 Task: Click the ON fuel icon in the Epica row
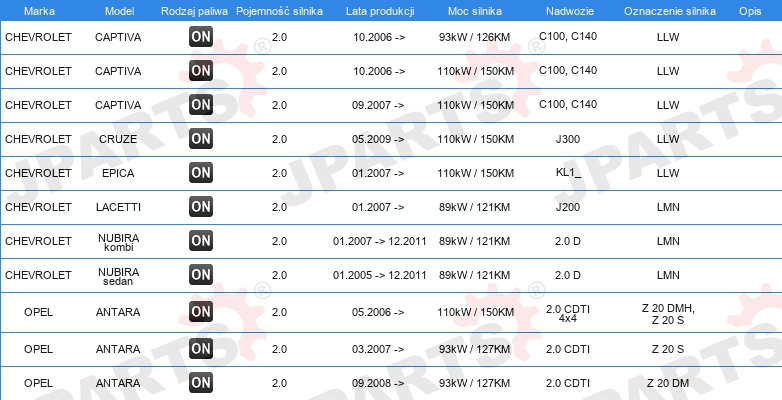pyautogui.click(x=201, y=172)
